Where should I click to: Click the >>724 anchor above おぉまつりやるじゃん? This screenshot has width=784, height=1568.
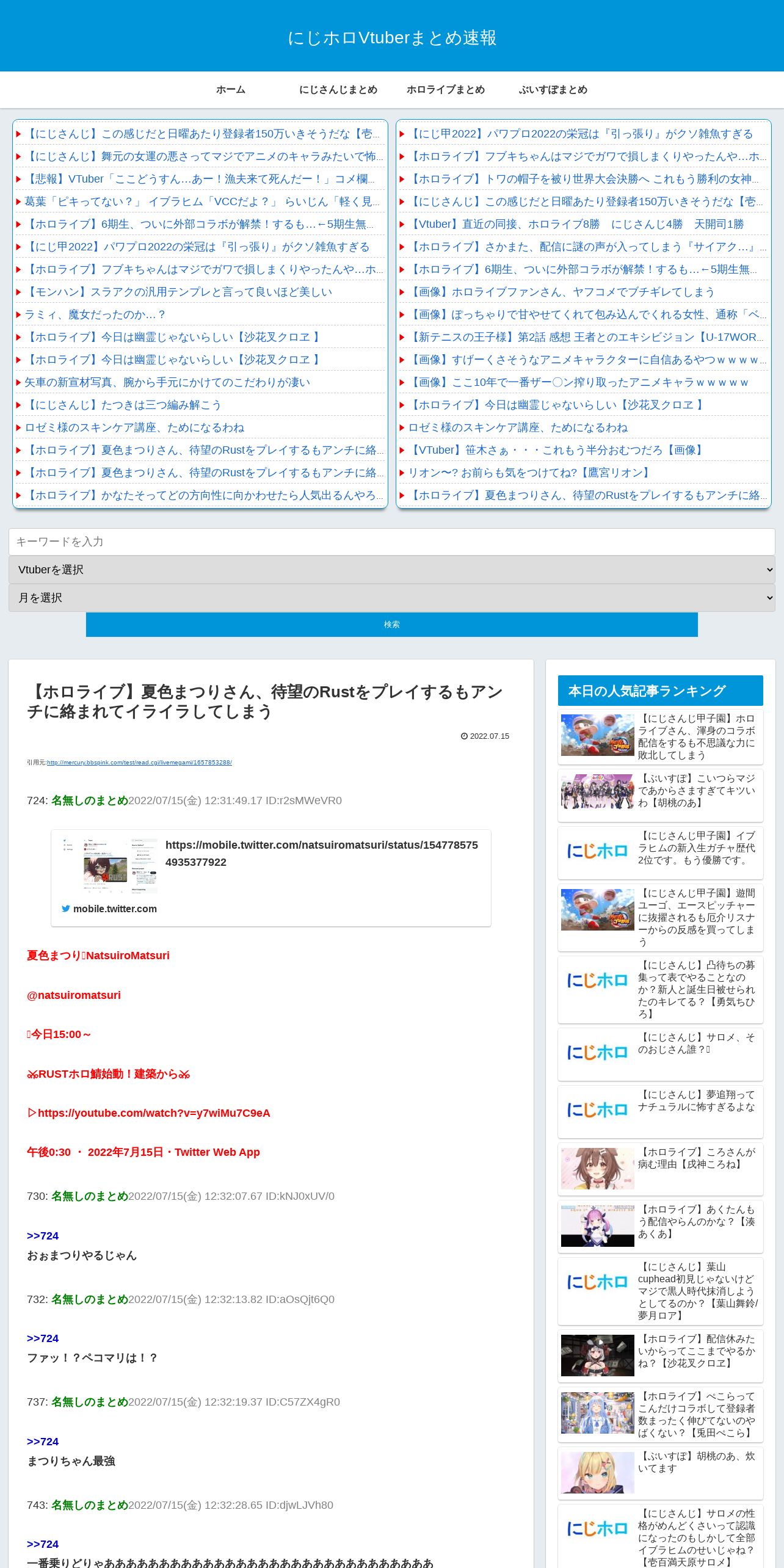pos(43,1235)
